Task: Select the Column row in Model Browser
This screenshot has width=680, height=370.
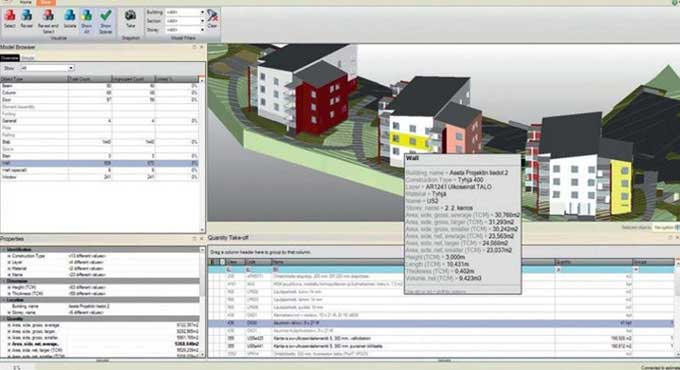Action: pos(99,93)
